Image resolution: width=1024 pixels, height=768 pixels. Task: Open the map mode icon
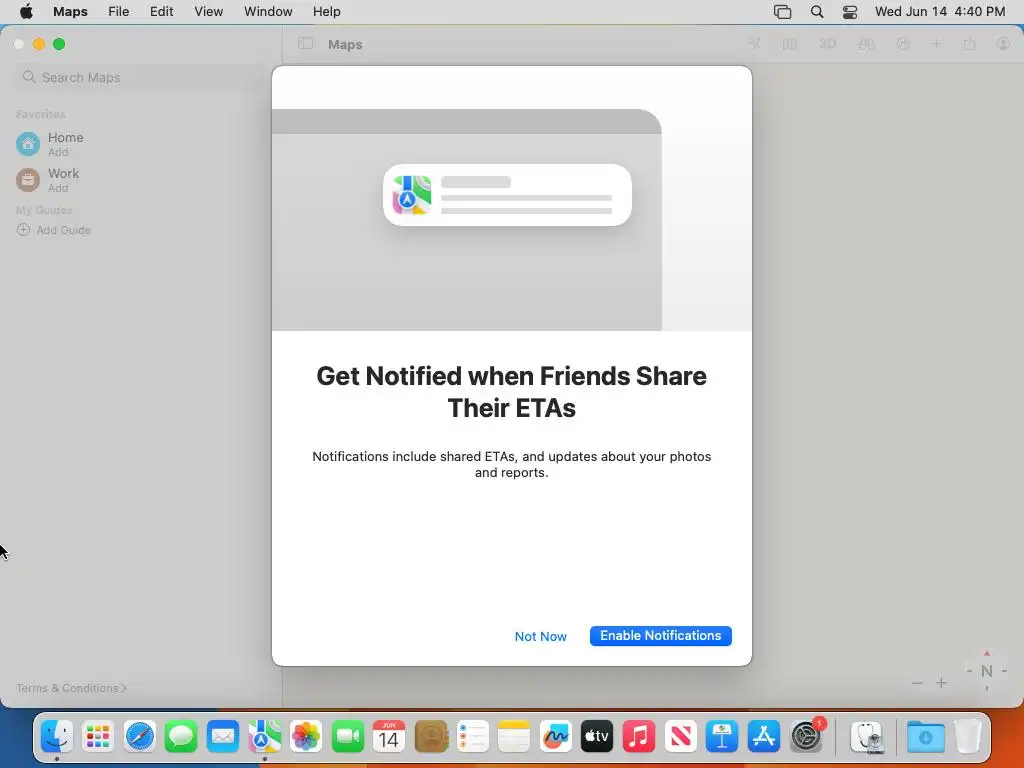click(790, 44)
